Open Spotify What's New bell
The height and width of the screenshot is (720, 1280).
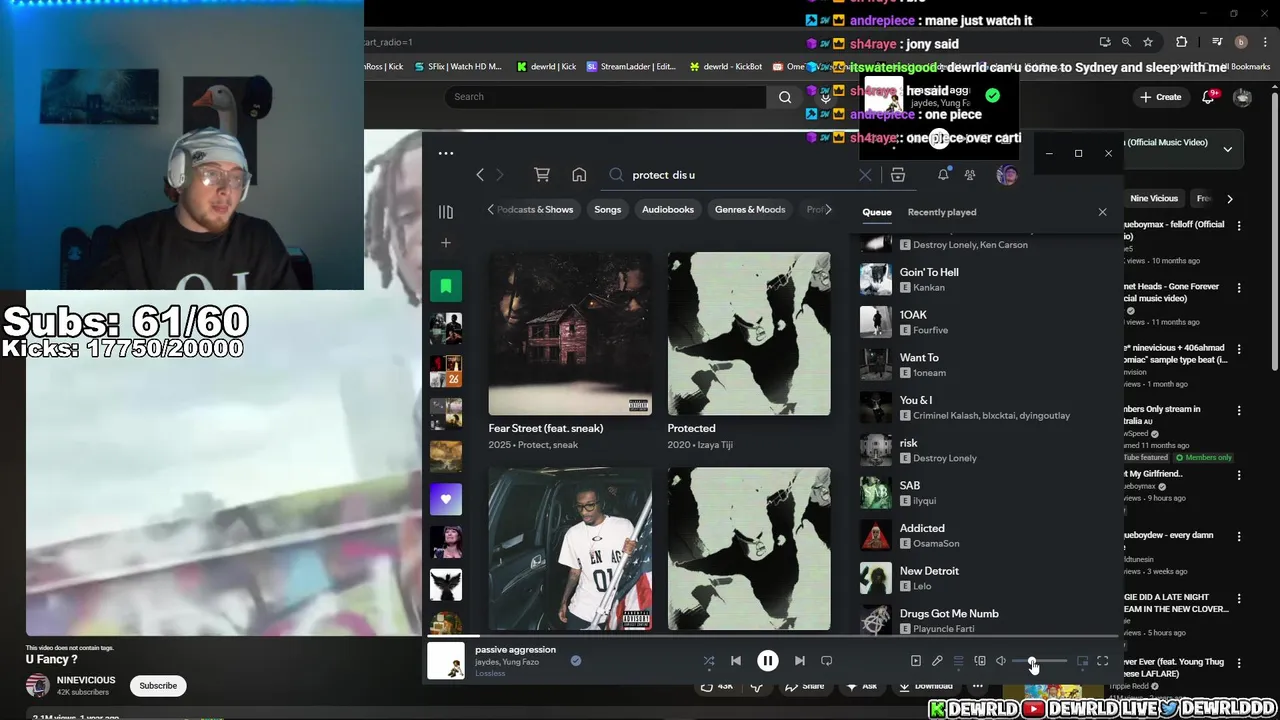943,175
